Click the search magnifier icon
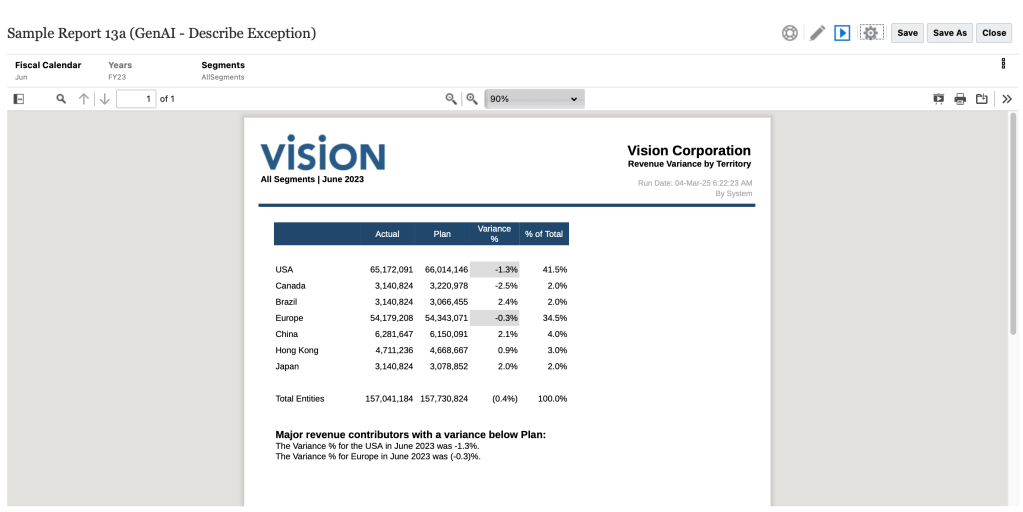Screen dimensions: 1023x512 61,99
